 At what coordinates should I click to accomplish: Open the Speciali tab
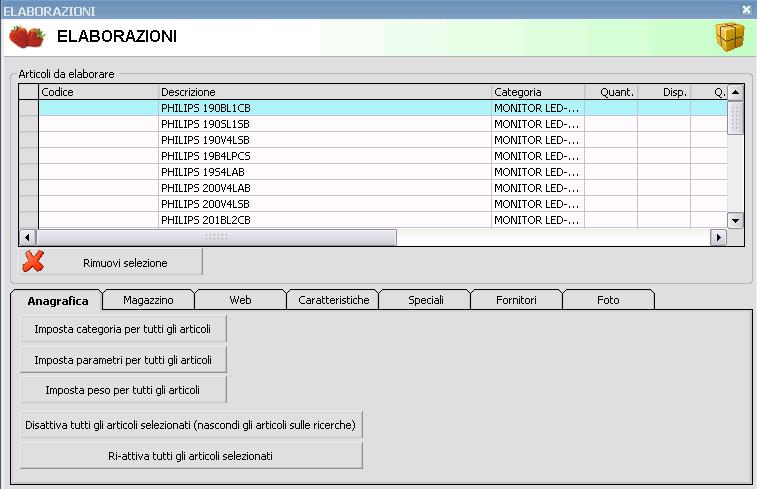click(425, 300)
